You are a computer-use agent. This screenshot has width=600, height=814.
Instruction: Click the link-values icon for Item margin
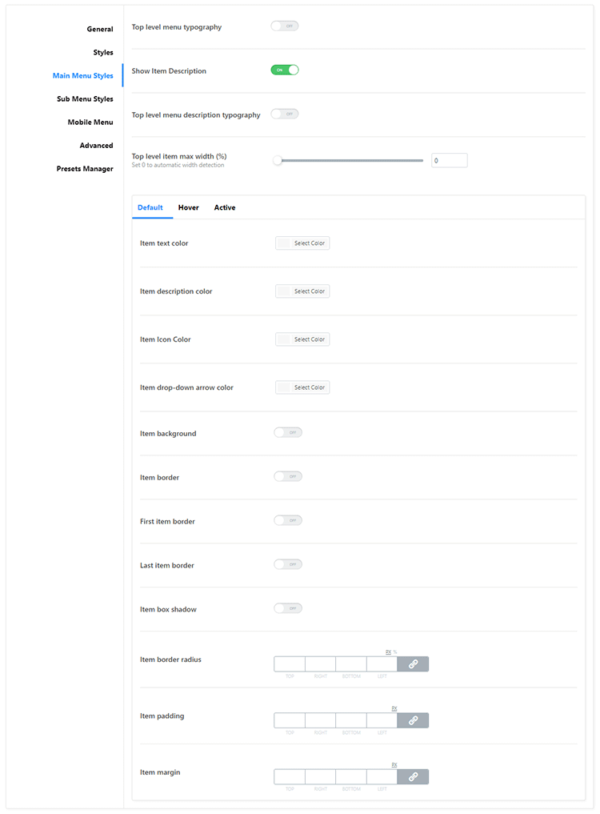click(x=413, y=776)
